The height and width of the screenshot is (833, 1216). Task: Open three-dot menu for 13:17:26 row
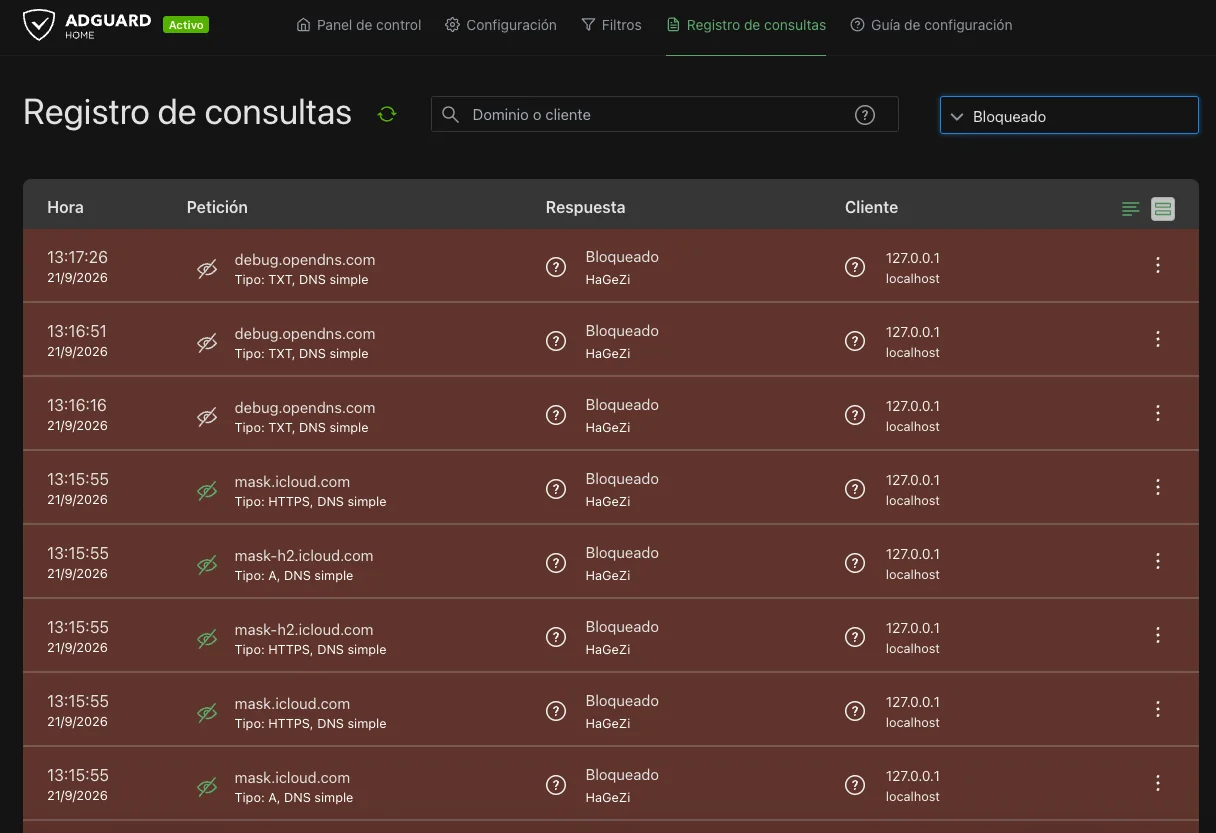pyautogui.click(x=1158, y=265)
